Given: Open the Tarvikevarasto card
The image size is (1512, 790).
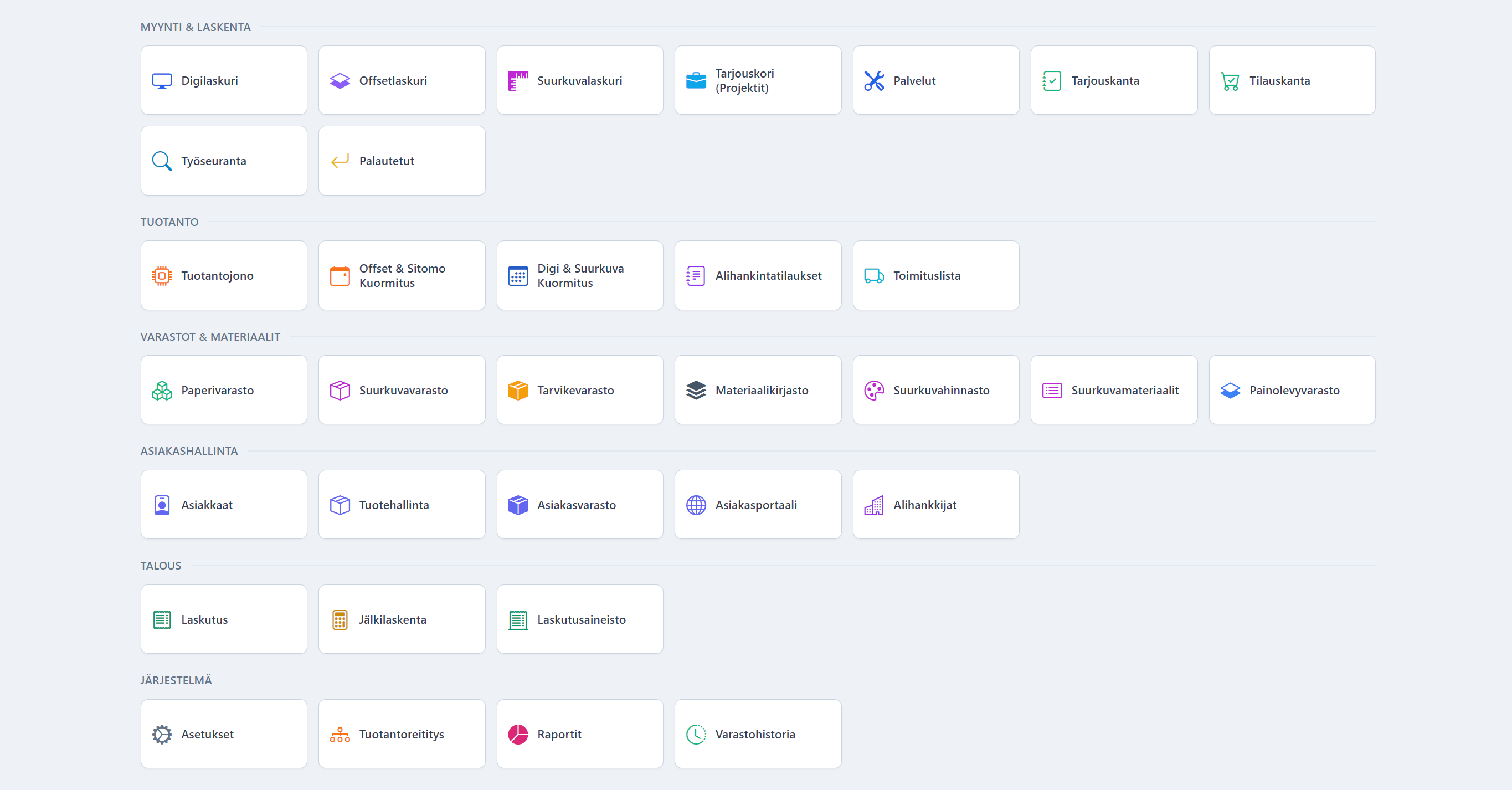Looking at the screenshot, I should point(580,389).
